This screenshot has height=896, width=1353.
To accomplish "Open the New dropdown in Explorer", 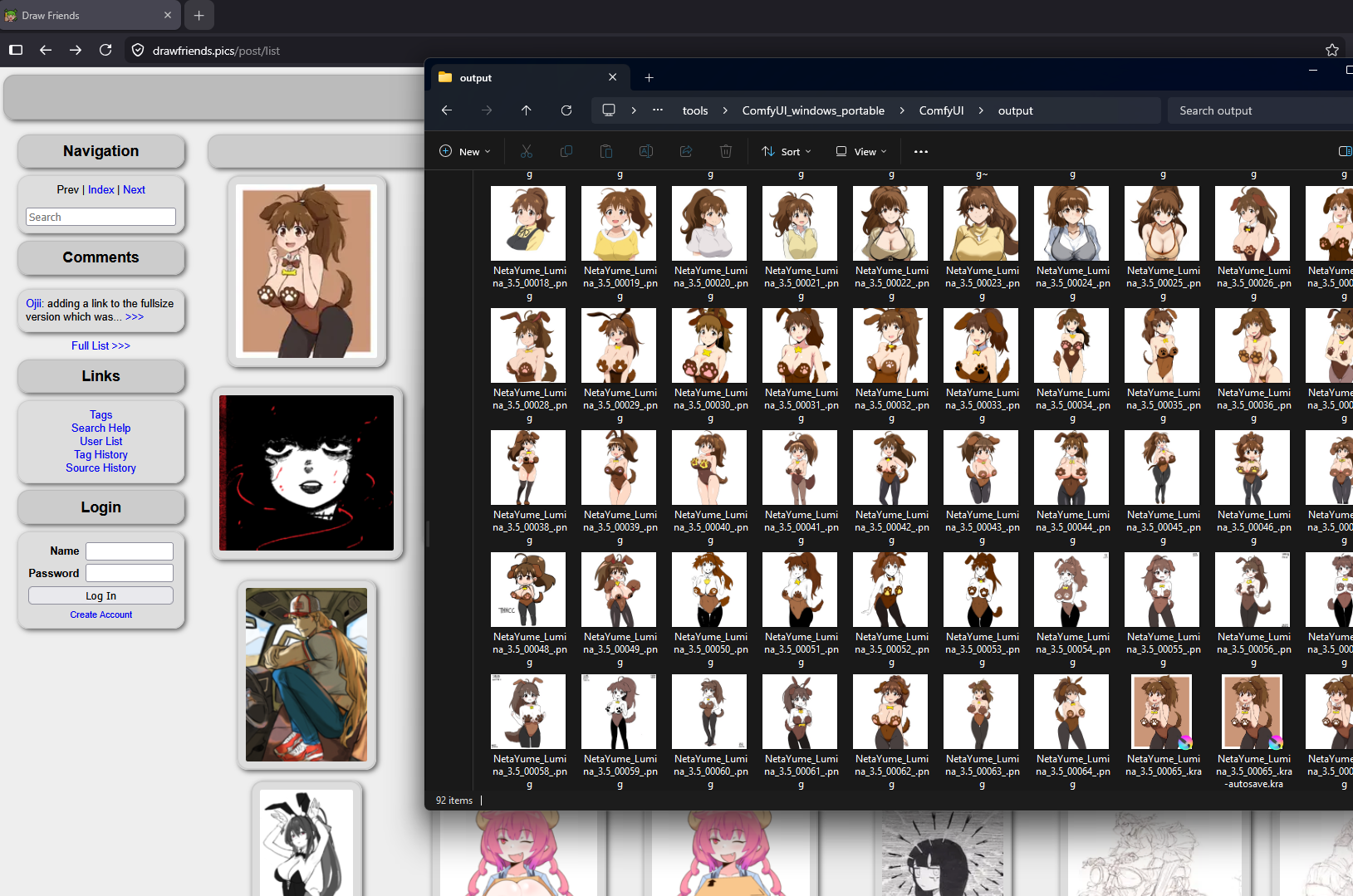I will click(464, 151).
